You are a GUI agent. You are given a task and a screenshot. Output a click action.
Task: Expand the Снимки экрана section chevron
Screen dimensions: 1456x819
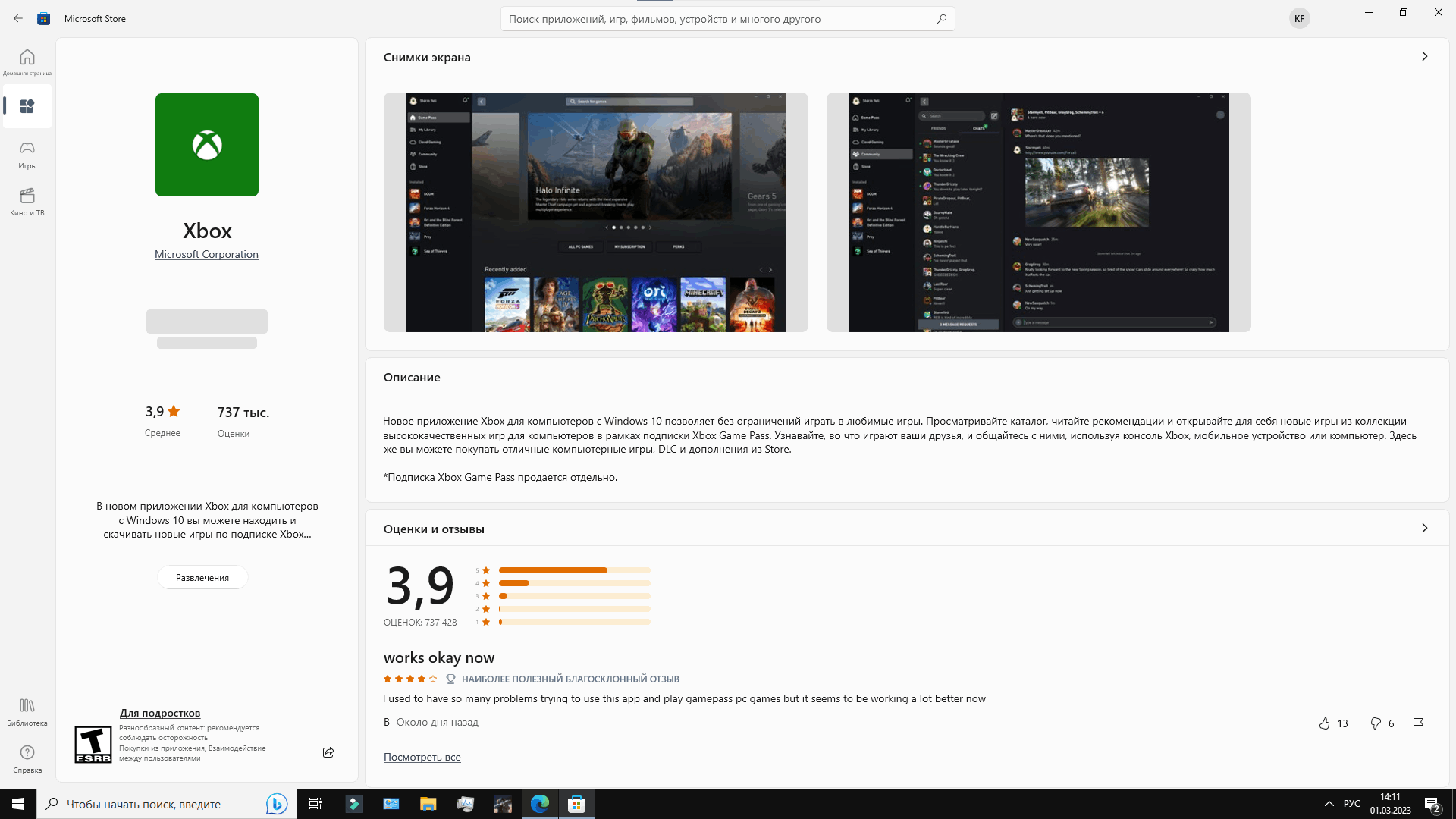coord(1424,56)
